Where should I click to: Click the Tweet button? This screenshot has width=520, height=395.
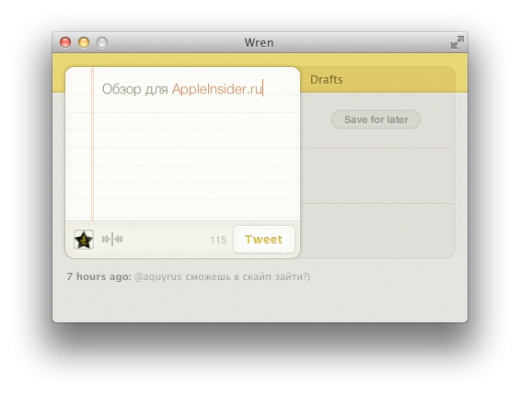(x=264, y=239)
